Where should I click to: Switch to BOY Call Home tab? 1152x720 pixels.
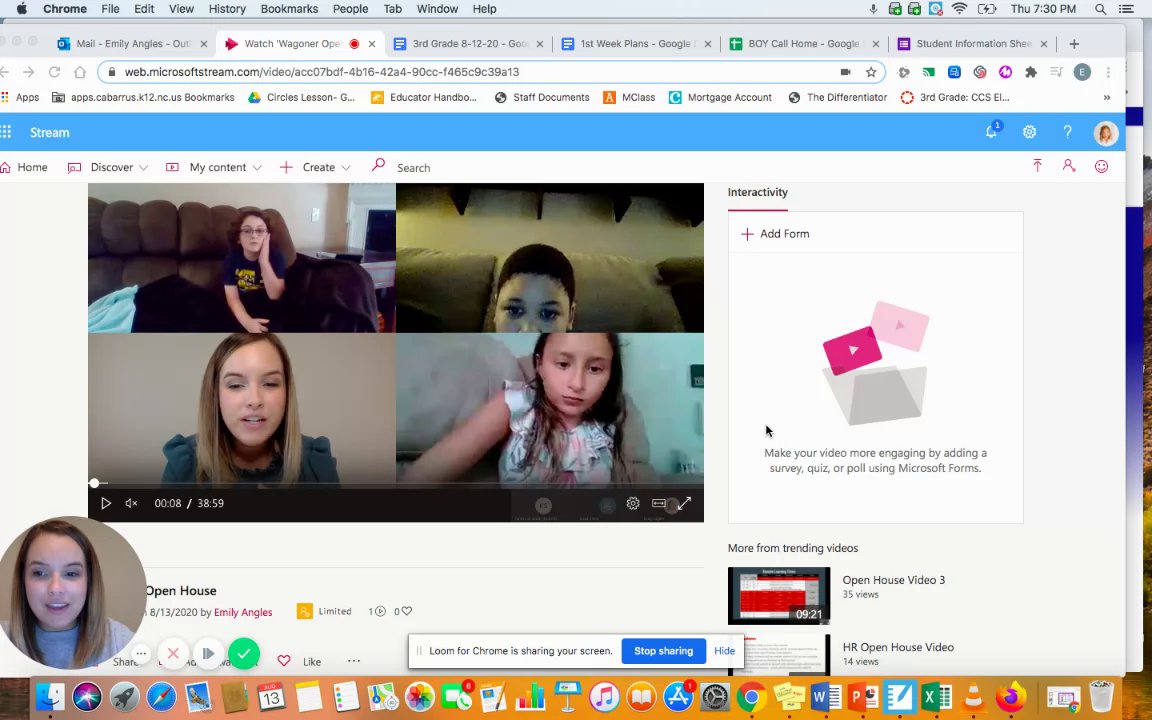[x=804, y=44]
